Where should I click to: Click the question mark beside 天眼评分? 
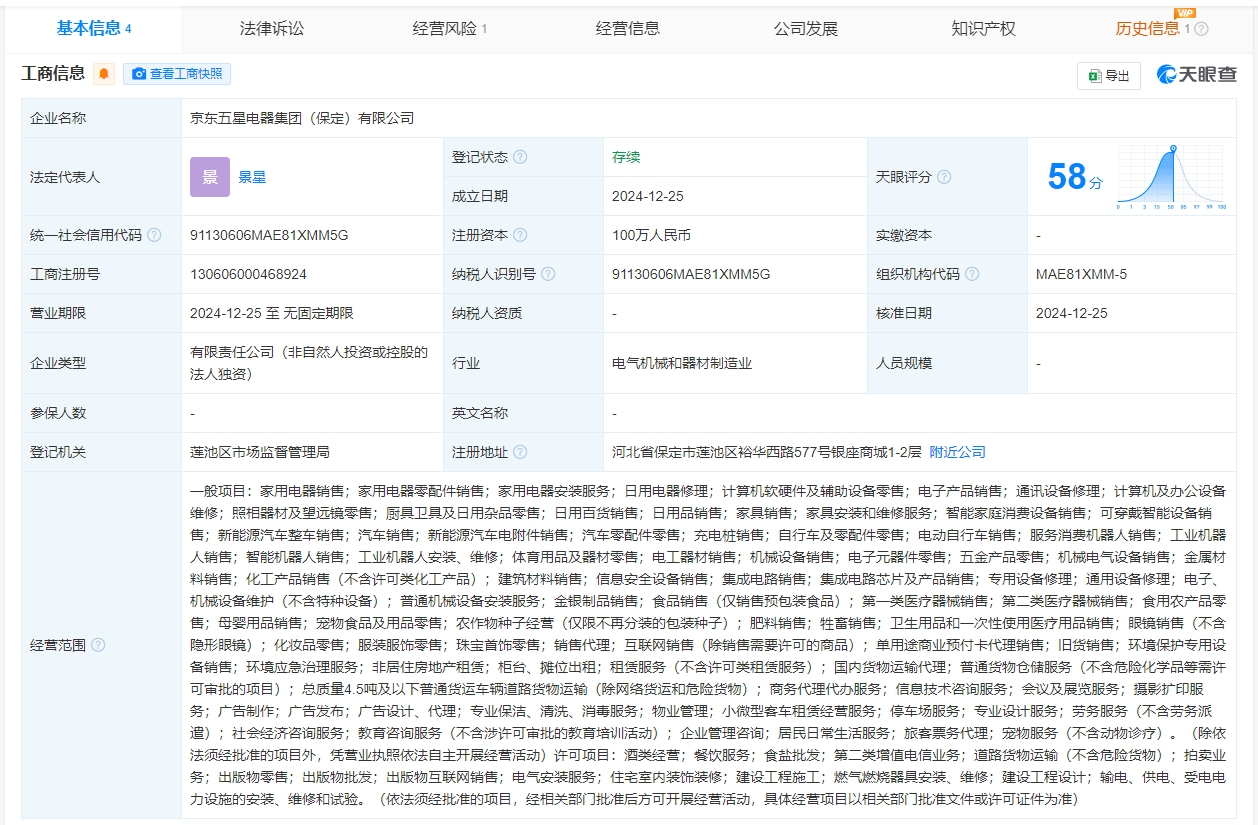[944, 177]
